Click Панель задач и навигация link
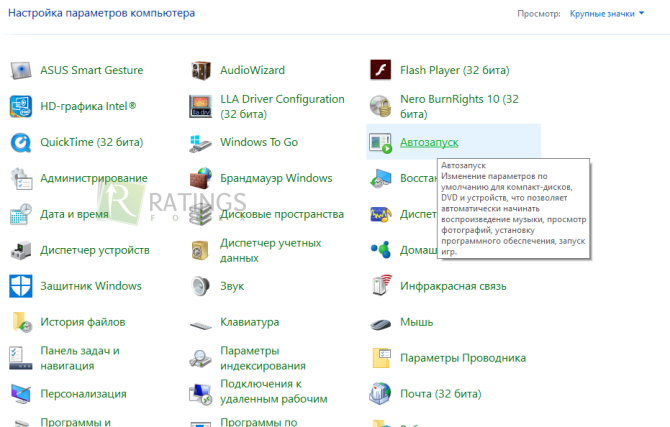 tap(80, 358)
